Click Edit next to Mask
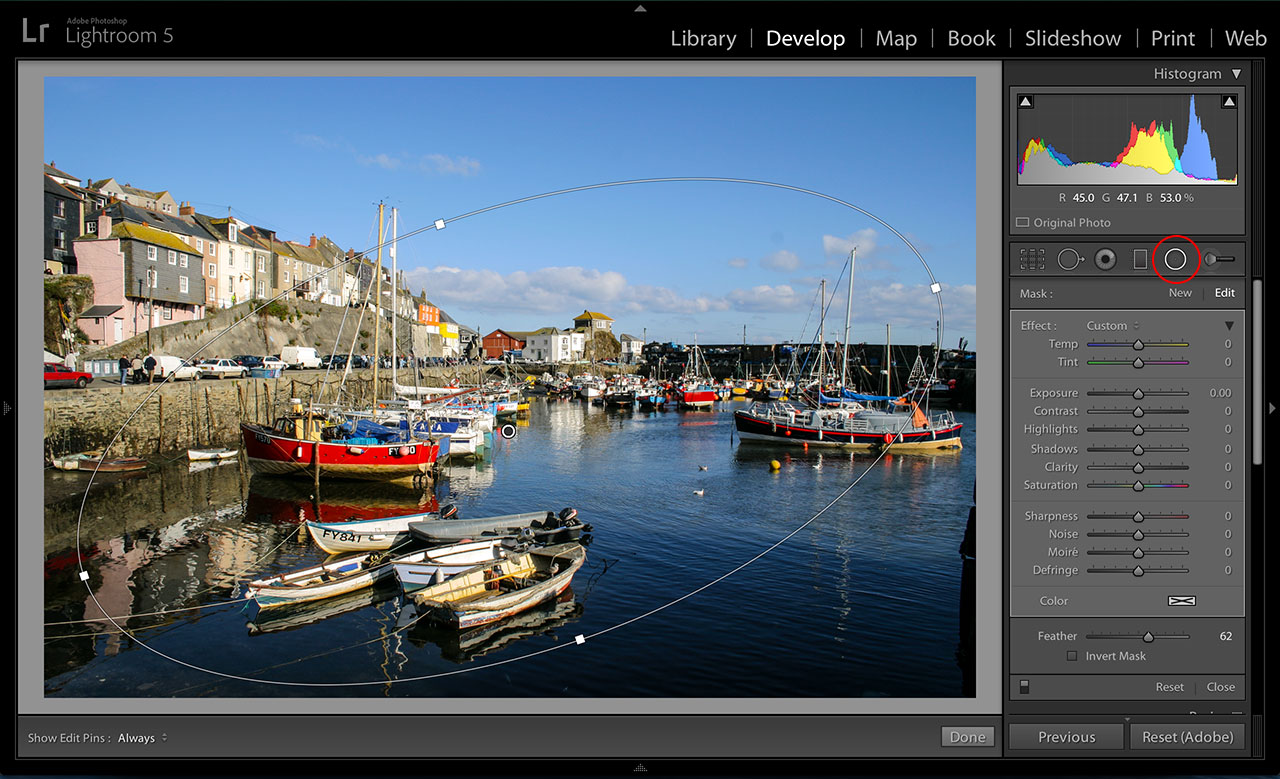The width and height of the screenshot is (1280, 779). (x=1225, y=293)
